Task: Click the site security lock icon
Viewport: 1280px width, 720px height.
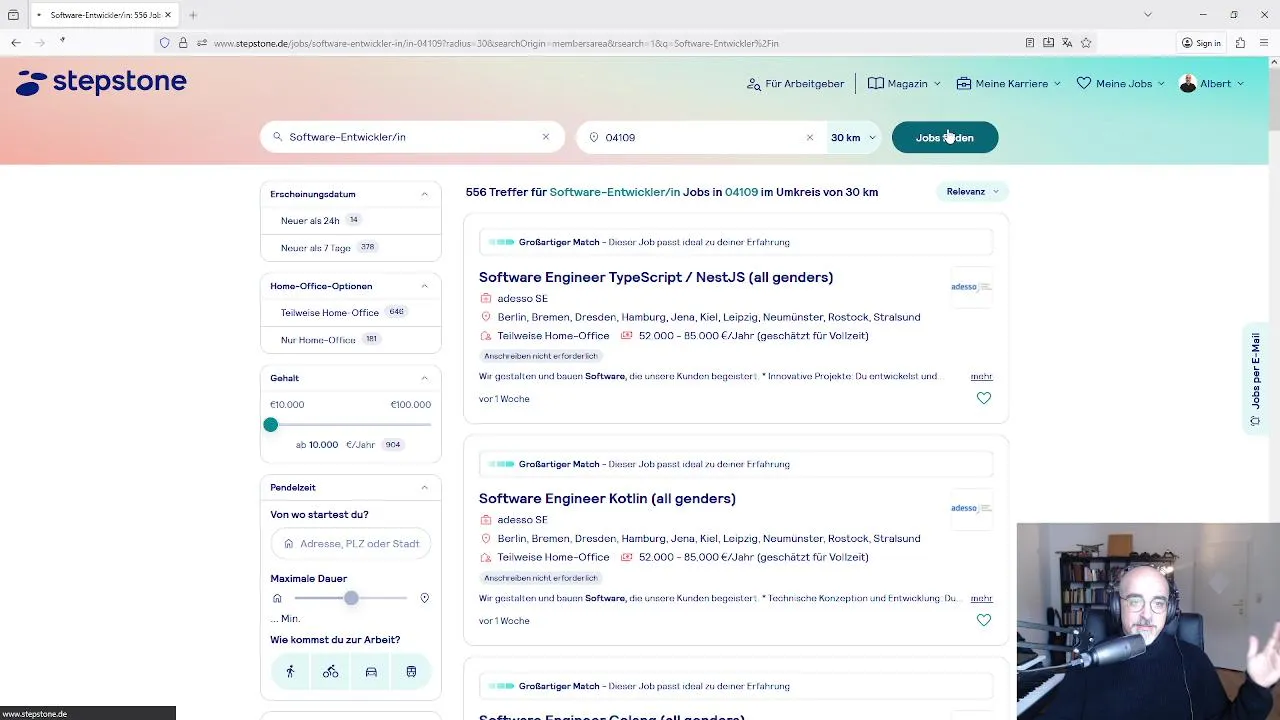Action: click(183, 43)
